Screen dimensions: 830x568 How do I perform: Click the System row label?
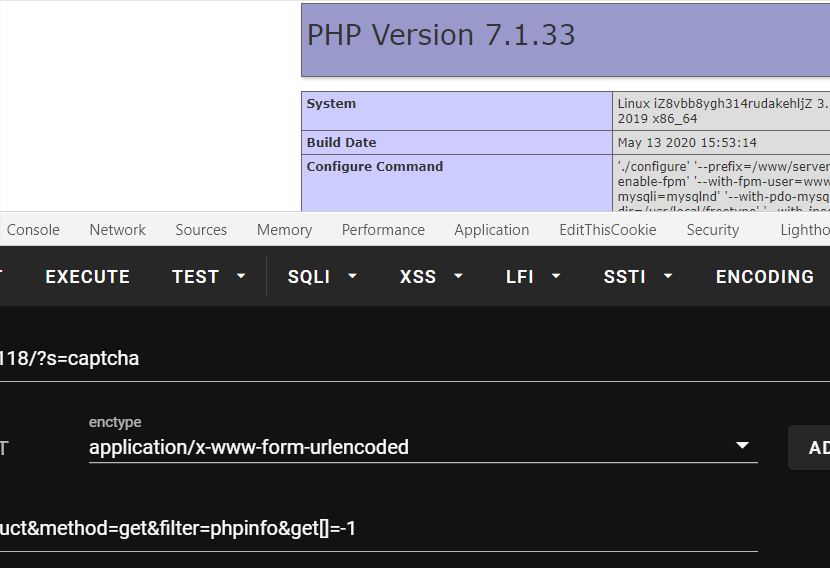coord(331,104)
